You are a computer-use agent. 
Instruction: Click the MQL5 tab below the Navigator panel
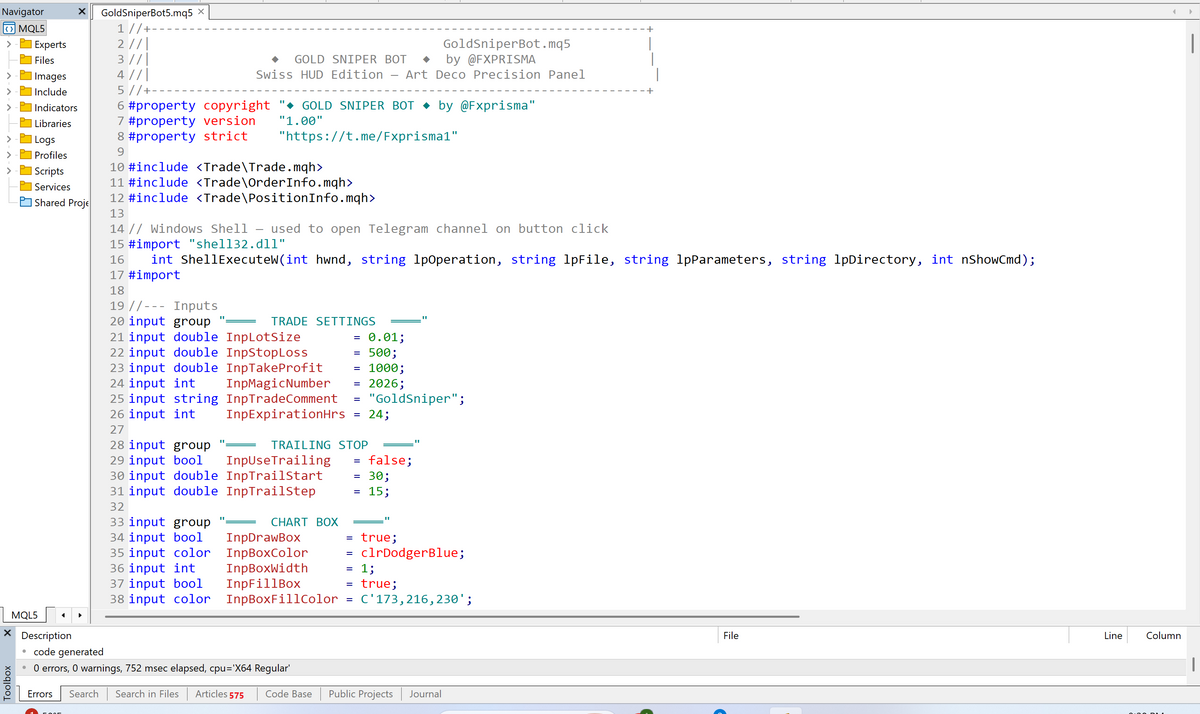tap(25, 614)
